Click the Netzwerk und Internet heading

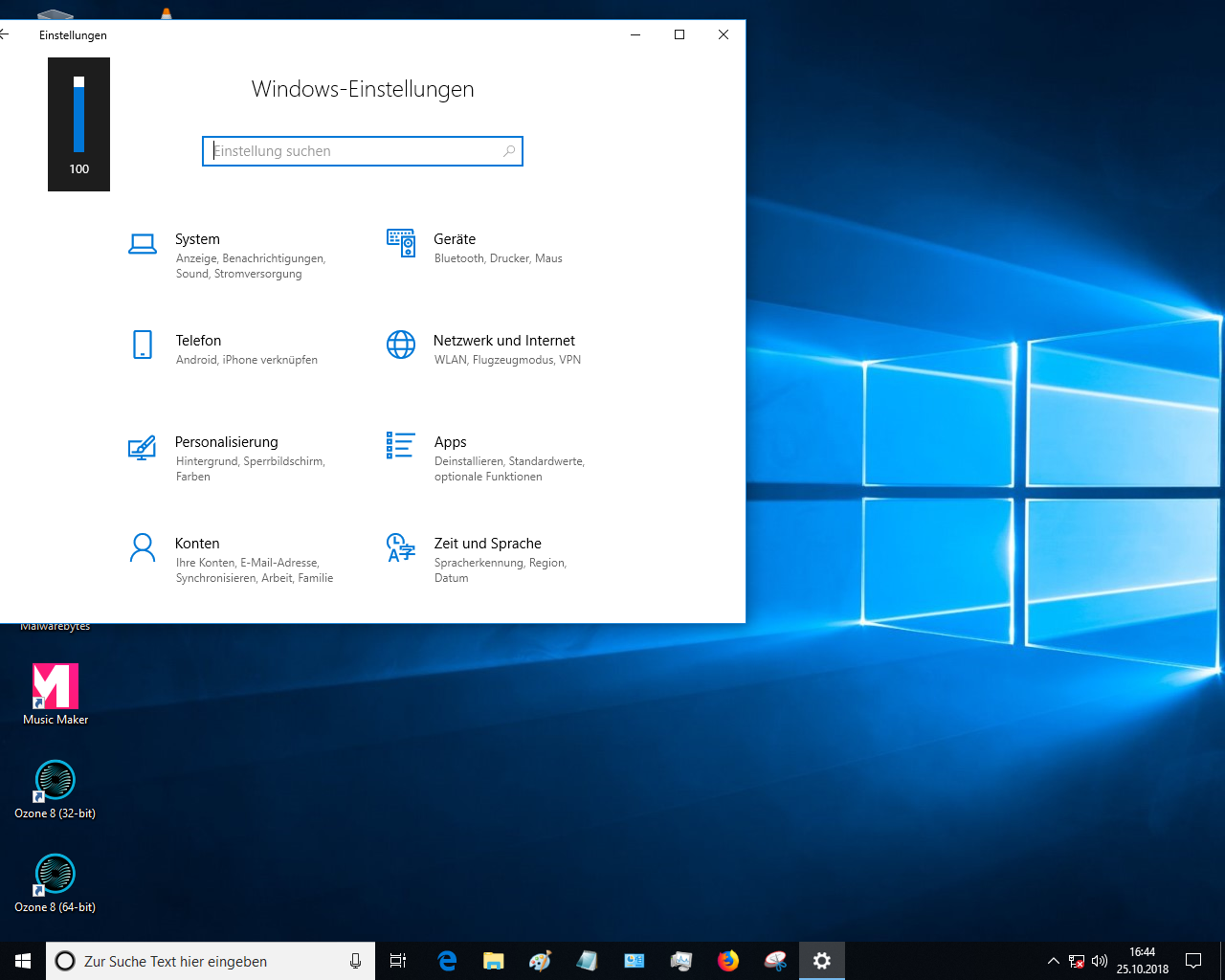(504, 341)
